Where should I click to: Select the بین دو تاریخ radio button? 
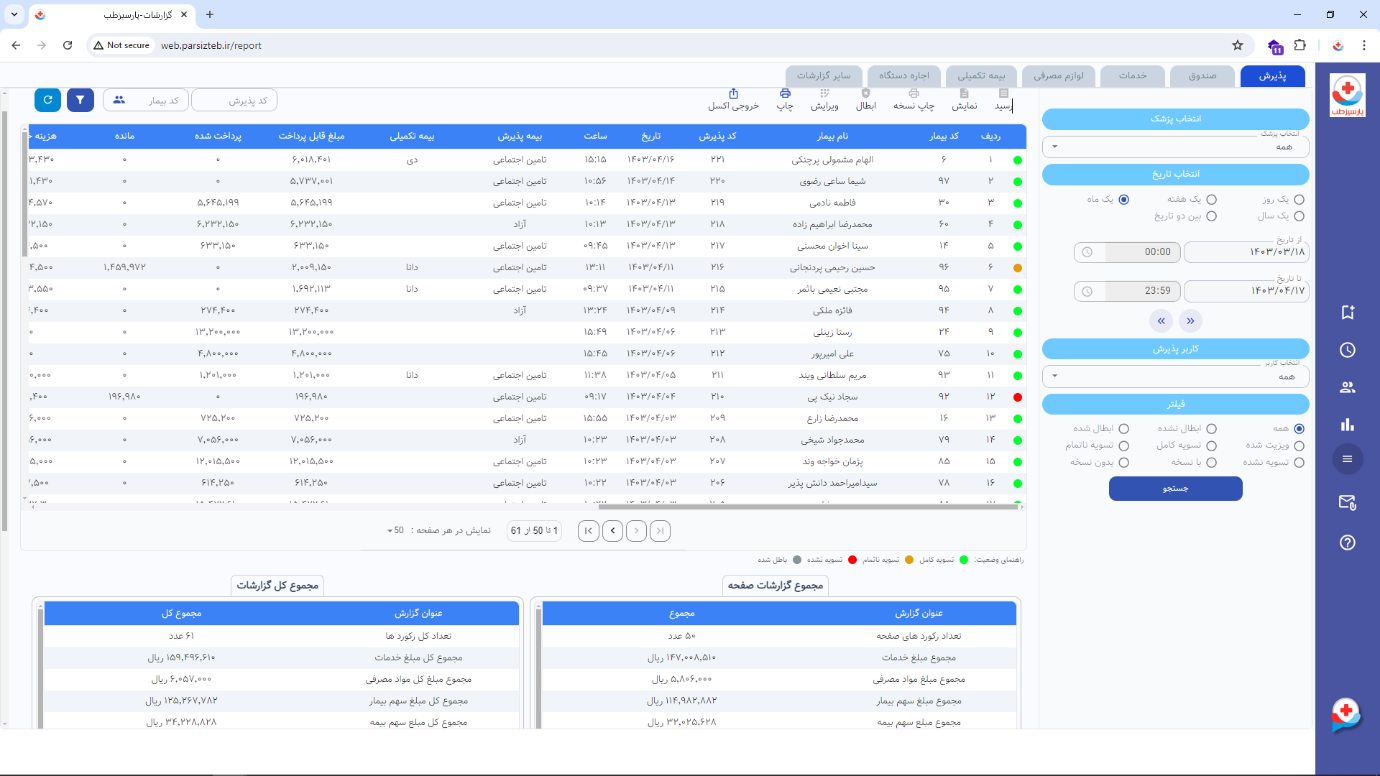point(1211,216)
